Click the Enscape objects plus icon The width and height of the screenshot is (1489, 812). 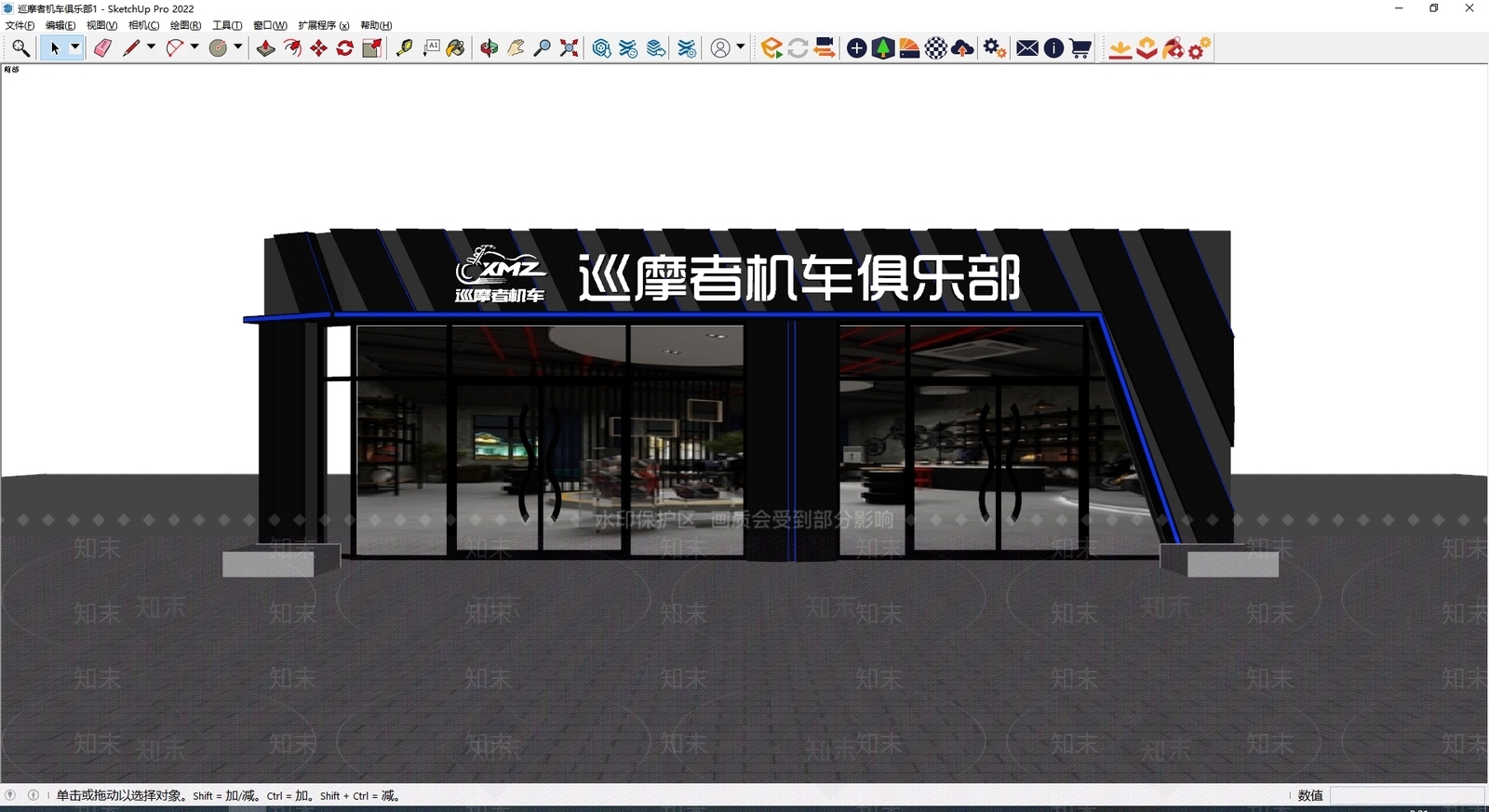coord(857,48)
